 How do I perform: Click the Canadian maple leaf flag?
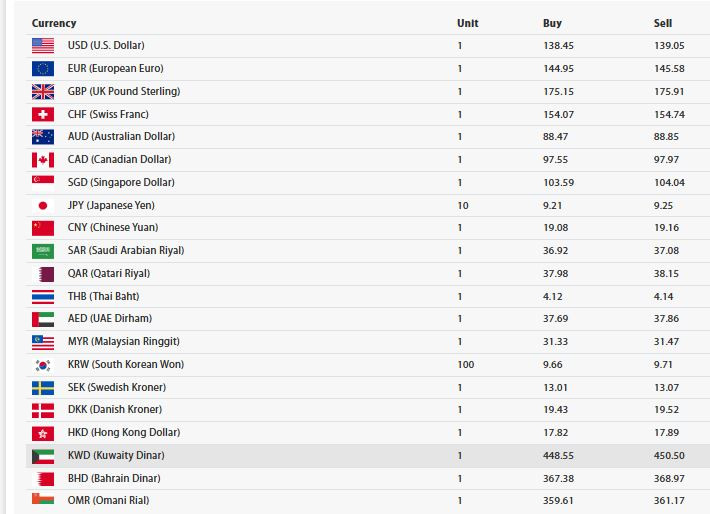tap(43, 160)
